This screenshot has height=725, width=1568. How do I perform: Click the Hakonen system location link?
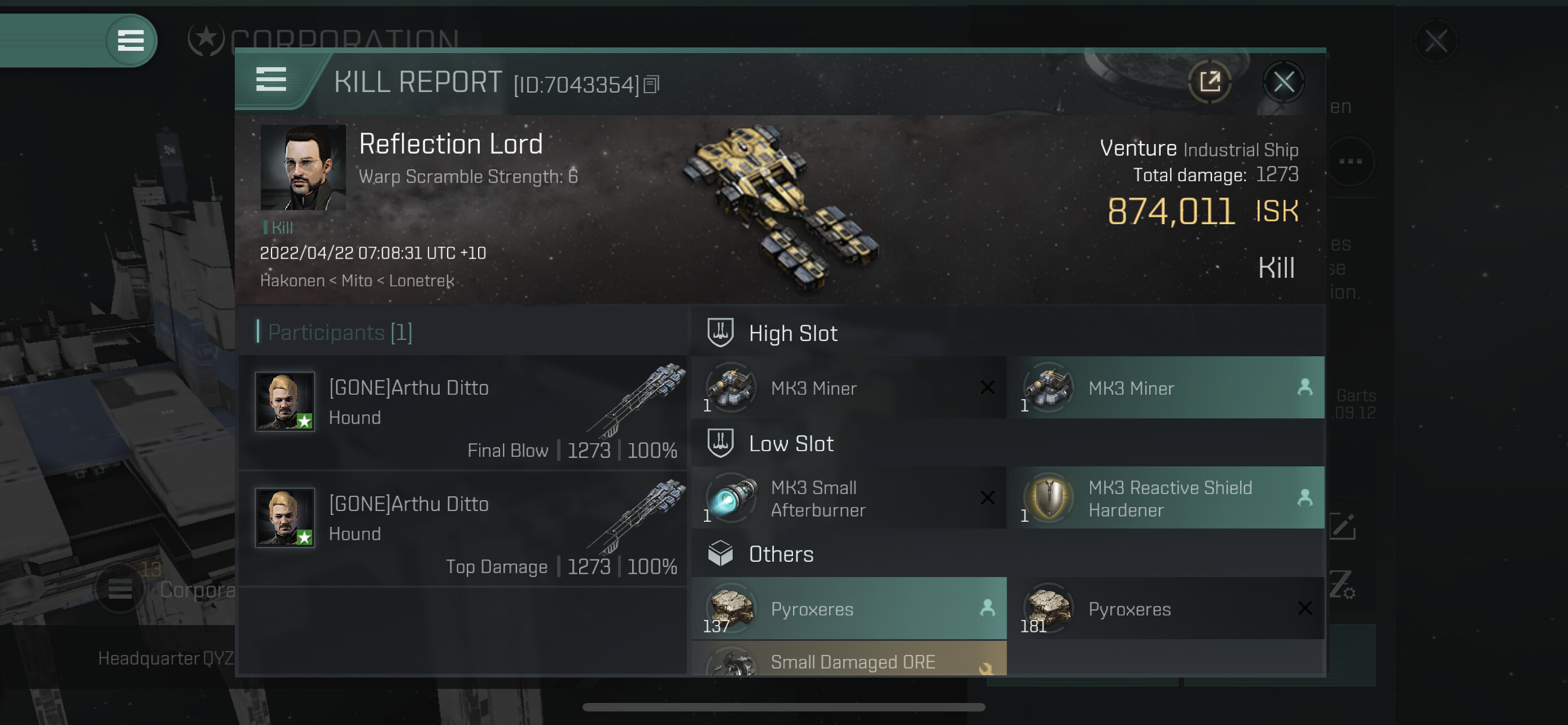[292, 281]
